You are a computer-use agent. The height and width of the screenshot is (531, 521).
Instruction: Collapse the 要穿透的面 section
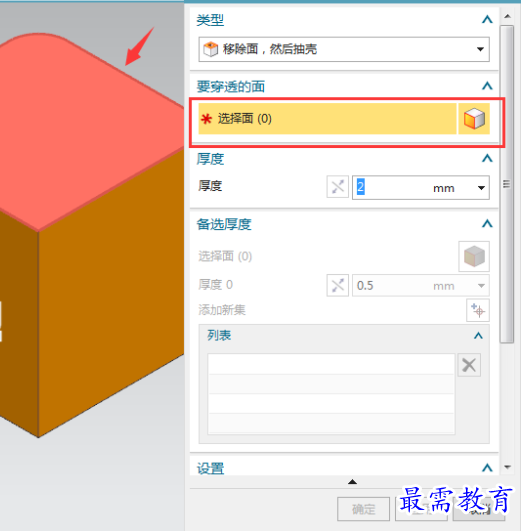487,86
